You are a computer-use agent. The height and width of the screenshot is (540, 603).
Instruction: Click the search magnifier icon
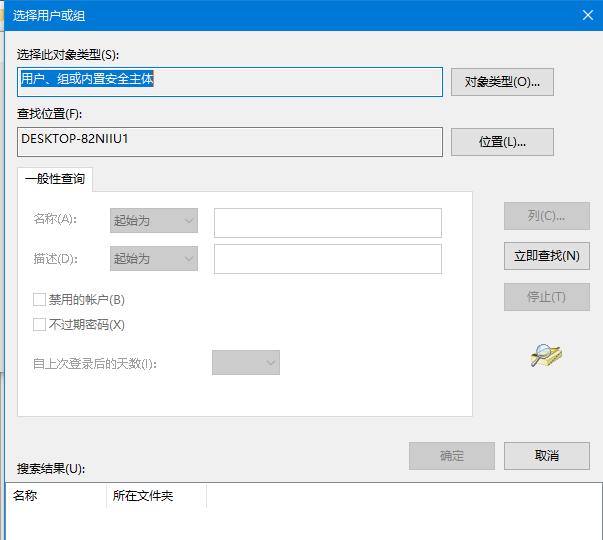click(546, 355)
